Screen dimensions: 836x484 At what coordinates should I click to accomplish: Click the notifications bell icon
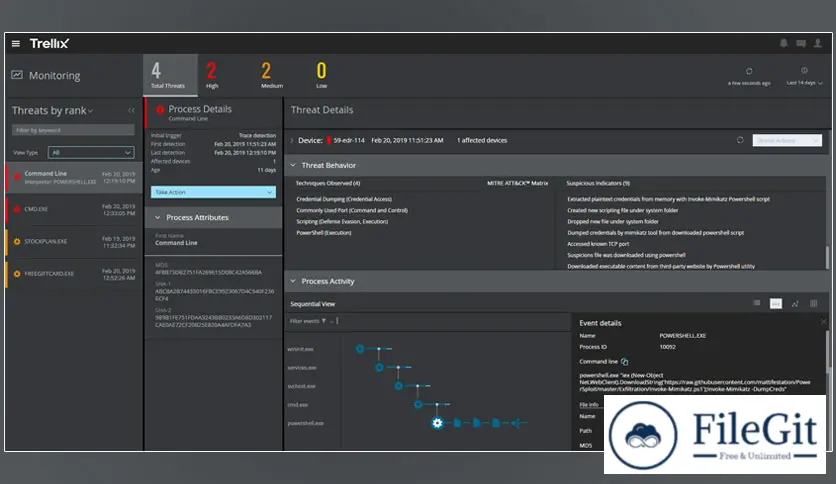click(x=784, y=43)
